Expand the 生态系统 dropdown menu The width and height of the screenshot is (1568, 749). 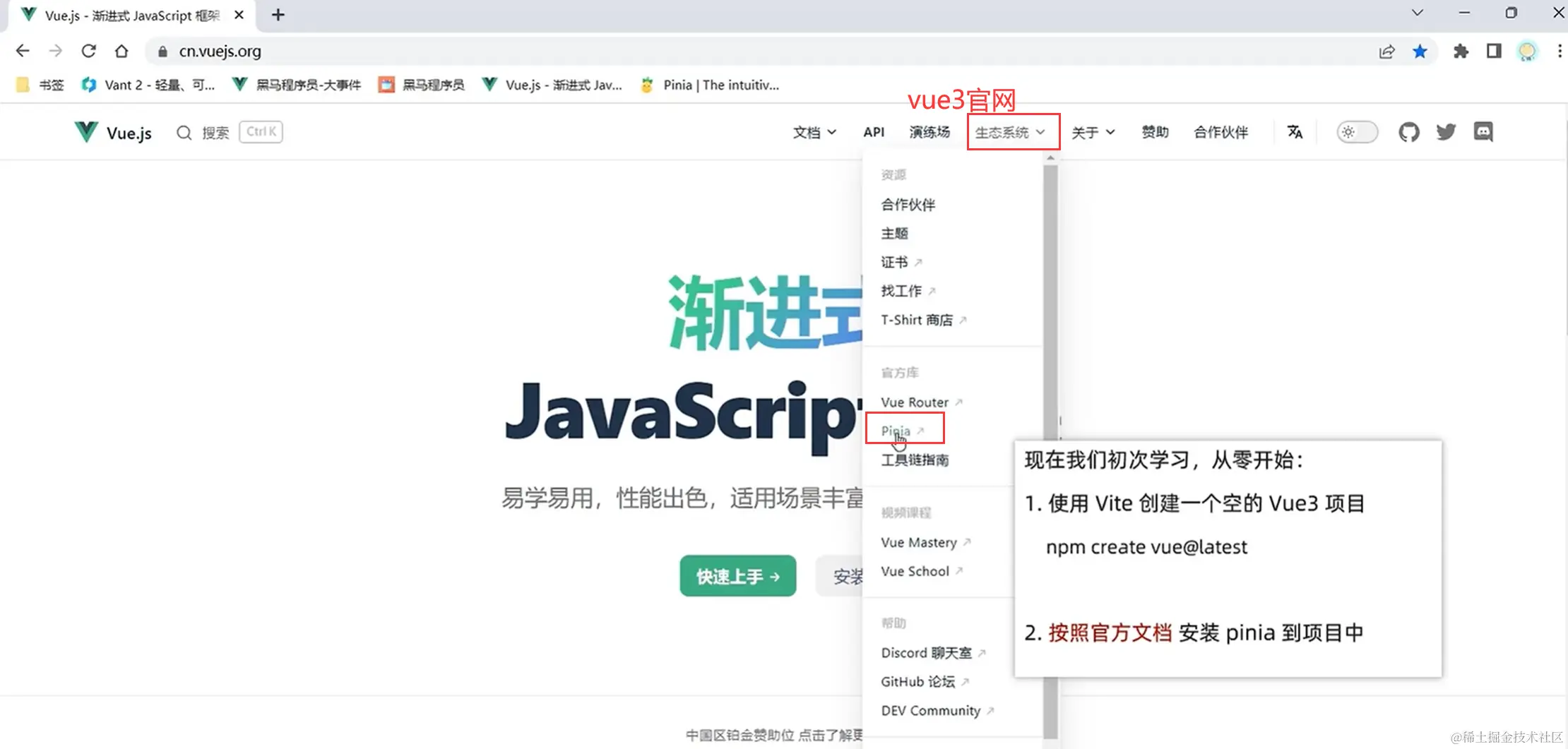click(x=1010, y=132)
